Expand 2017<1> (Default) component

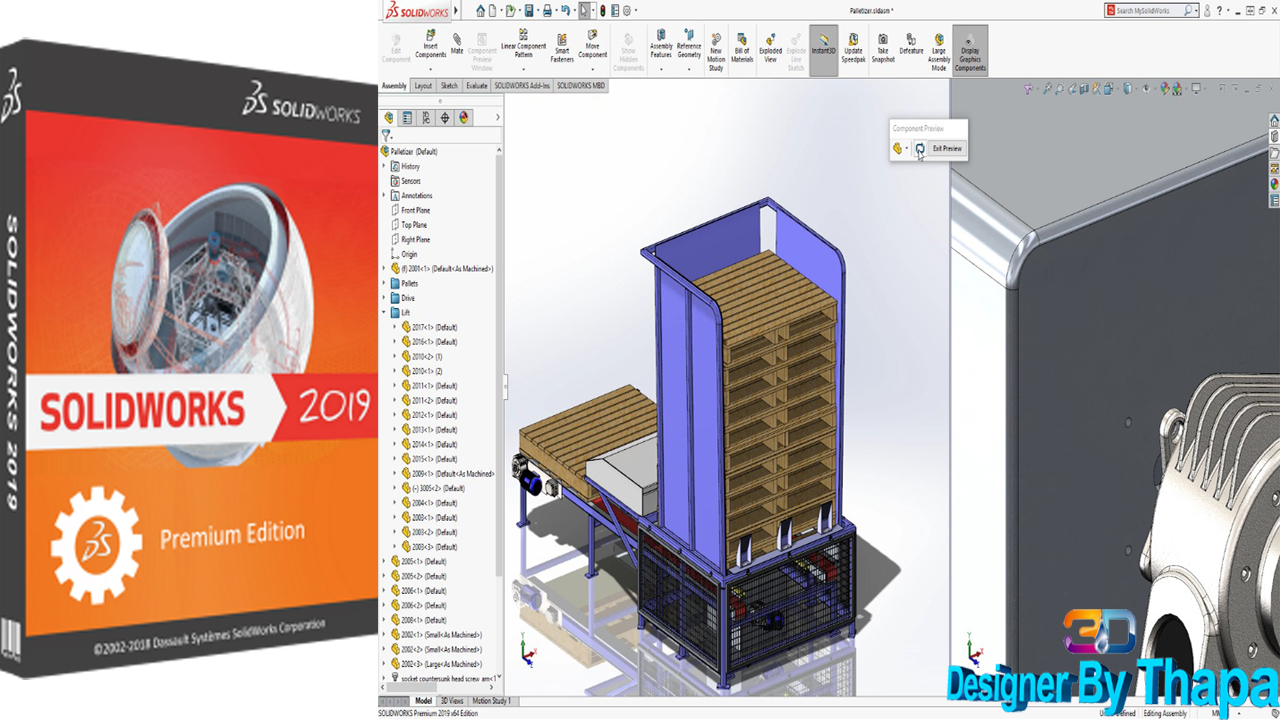point(394,328)
